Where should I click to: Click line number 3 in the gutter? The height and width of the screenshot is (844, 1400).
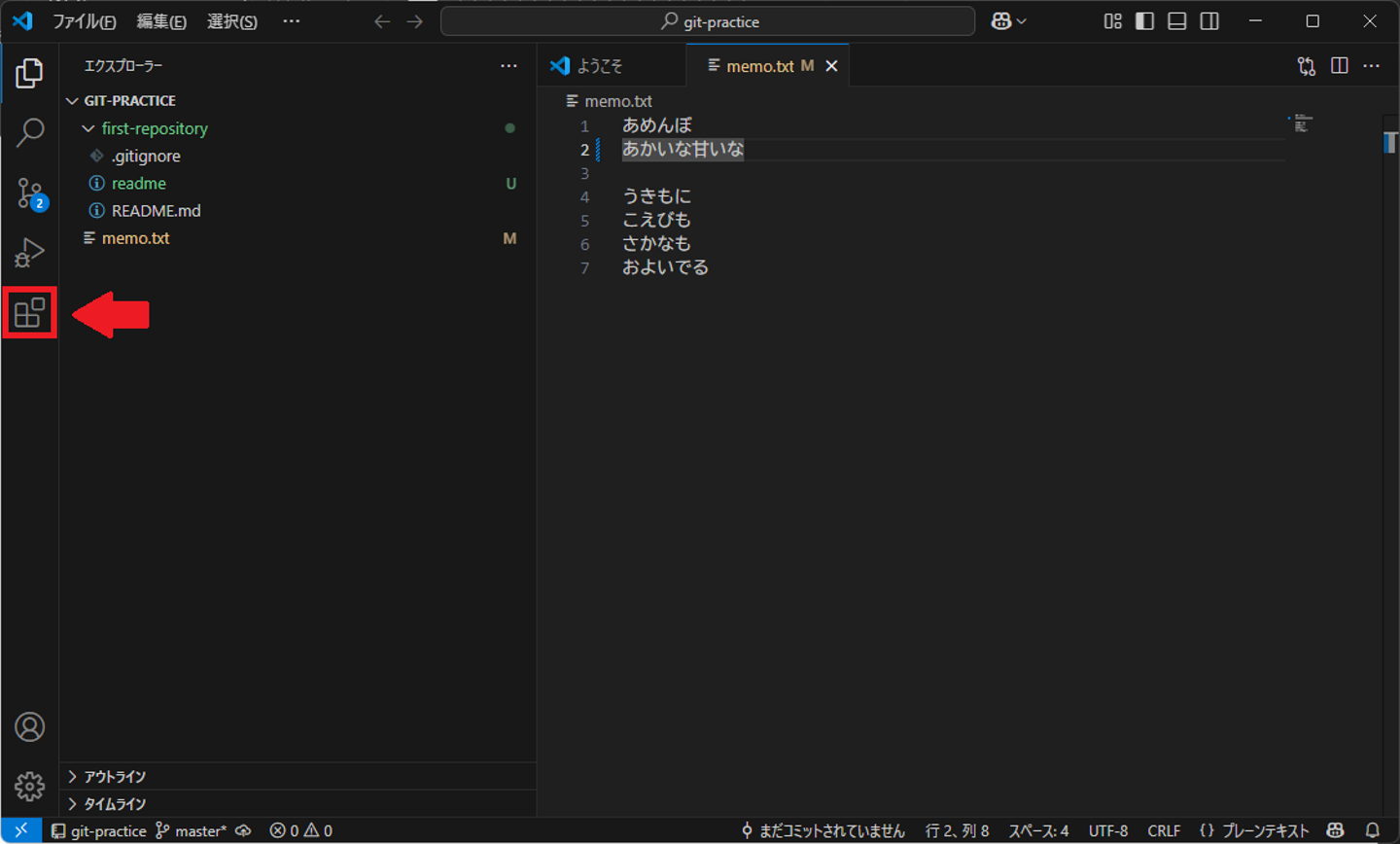point(584,173)
